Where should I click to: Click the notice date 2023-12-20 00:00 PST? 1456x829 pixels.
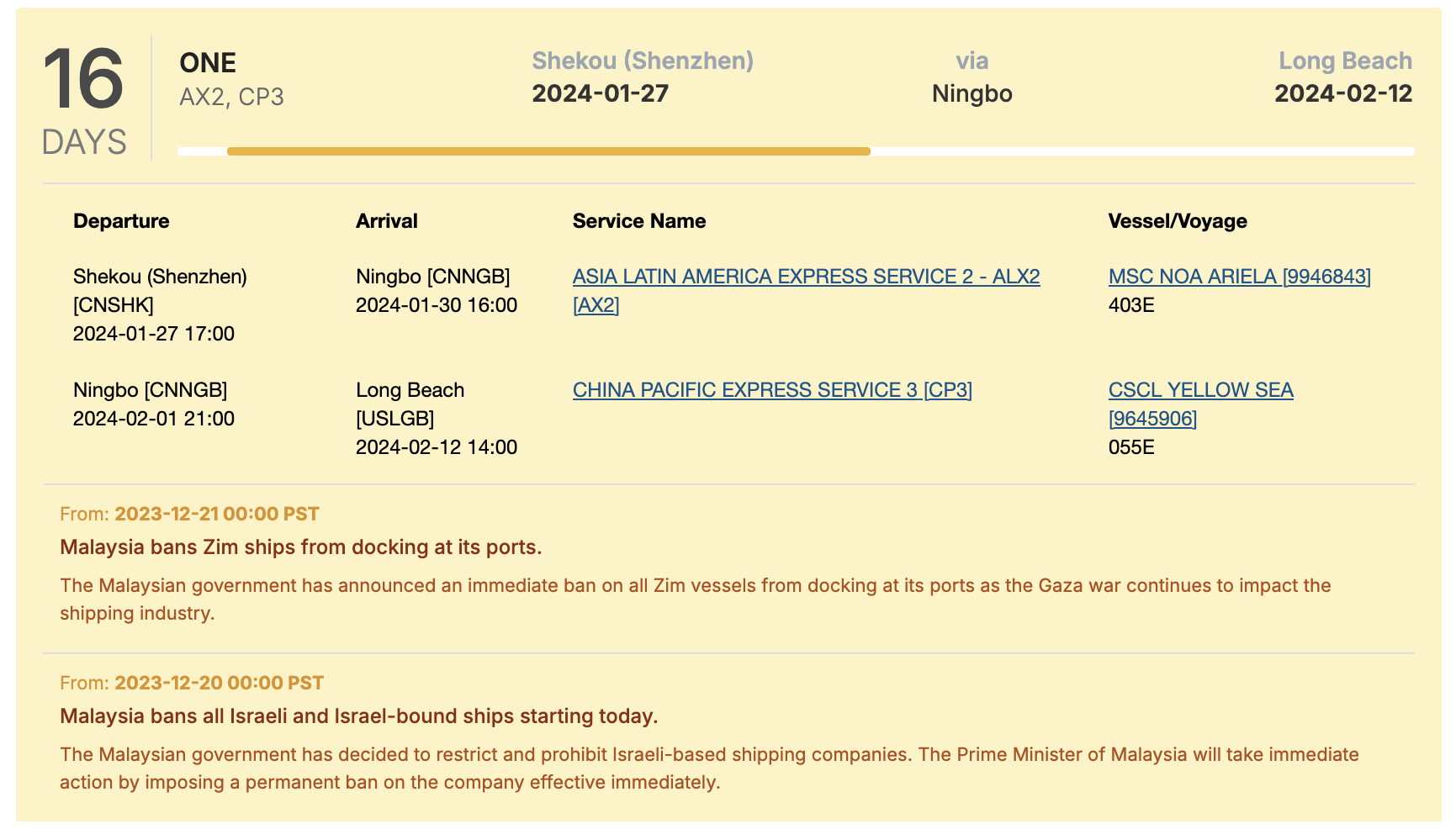click(x=219, y=683)
